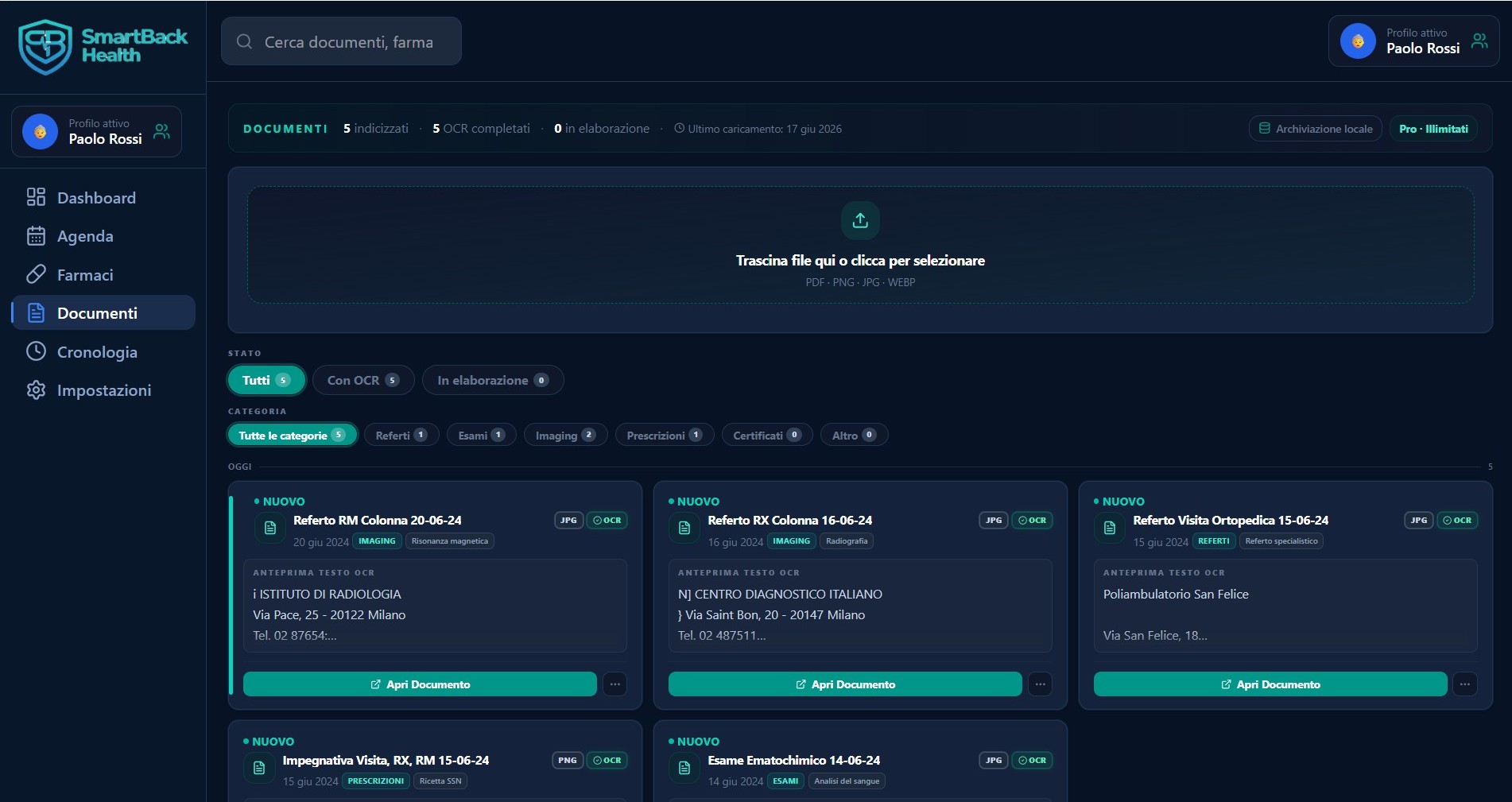1512x802 pixels.
Task: Open document Referto RX Colonna 16-06-24
Action: point(845,684)
